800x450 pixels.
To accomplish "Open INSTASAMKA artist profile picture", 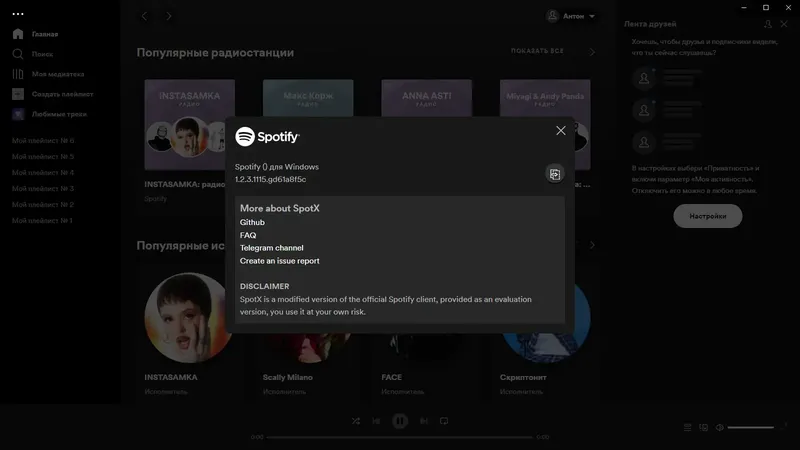I will 185,317.
